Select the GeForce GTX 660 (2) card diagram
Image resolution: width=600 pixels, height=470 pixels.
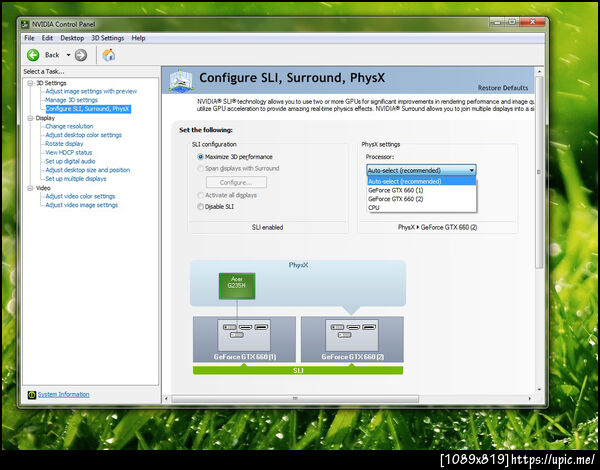pos(352,339)
